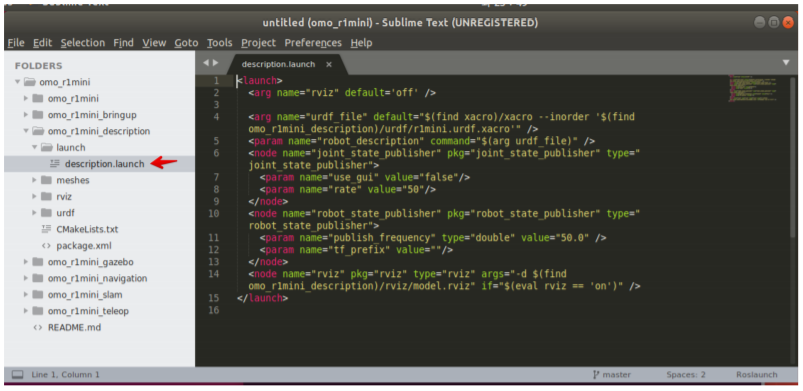The image size is (803, 391).
Task: Open CMakeLists.txt file
Action: point(87,229)
